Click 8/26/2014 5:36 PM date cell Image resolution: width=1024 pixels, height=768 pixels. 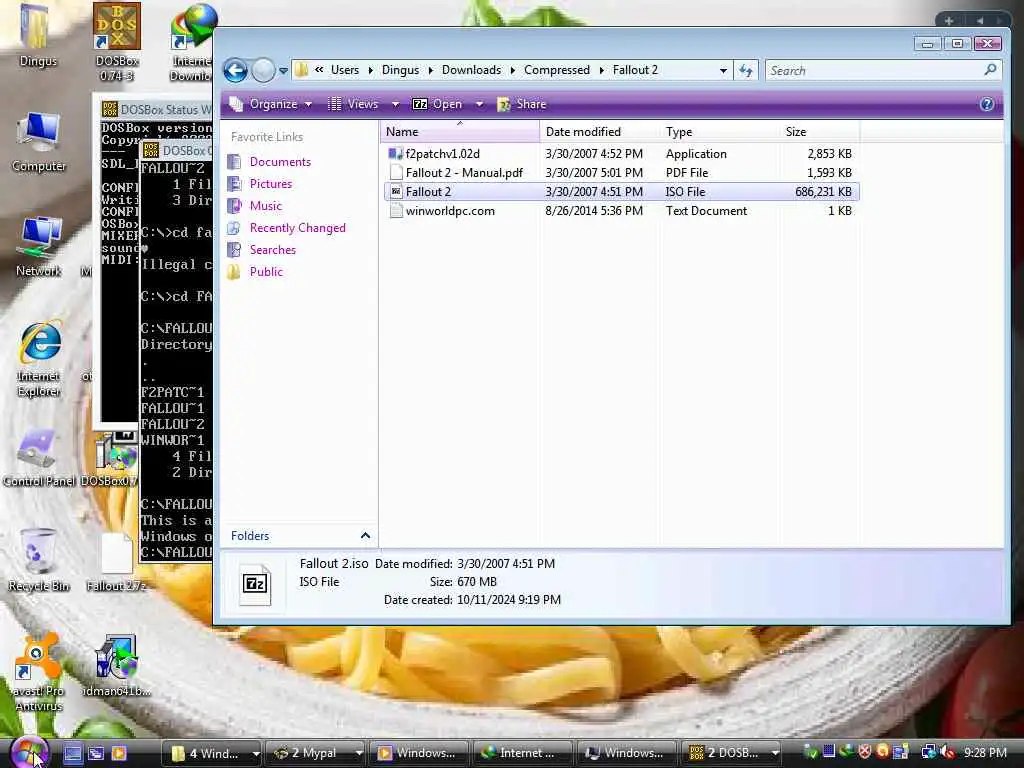point(594,210)
